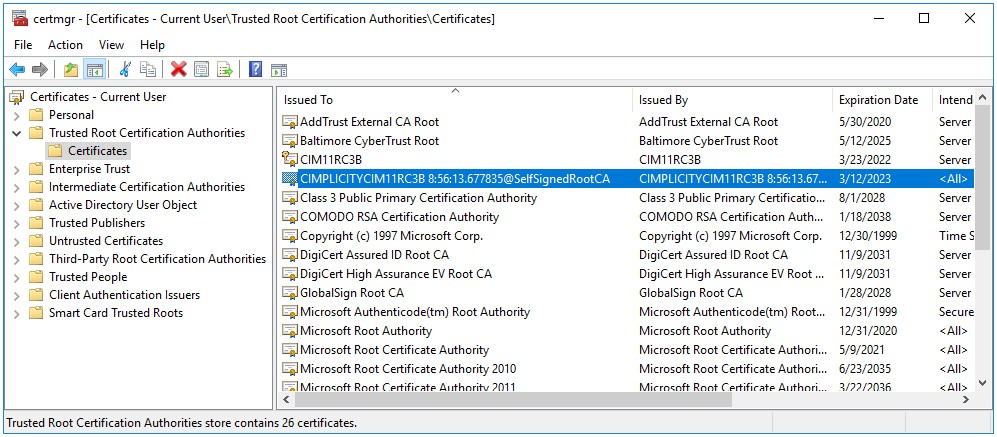Expand the Untrusted Certificates tree node

17,241
